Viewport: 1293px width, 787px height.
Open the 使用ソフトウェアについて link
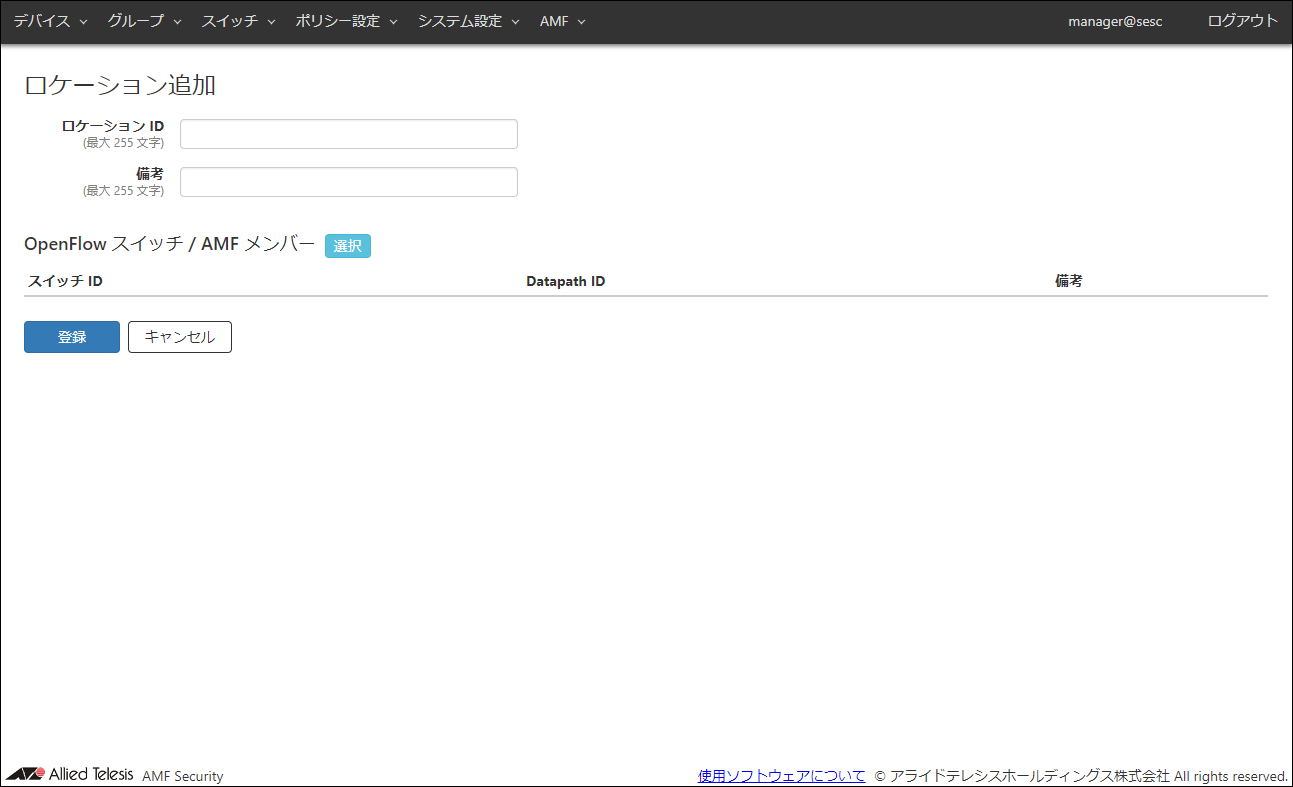(x=781, y=776)
